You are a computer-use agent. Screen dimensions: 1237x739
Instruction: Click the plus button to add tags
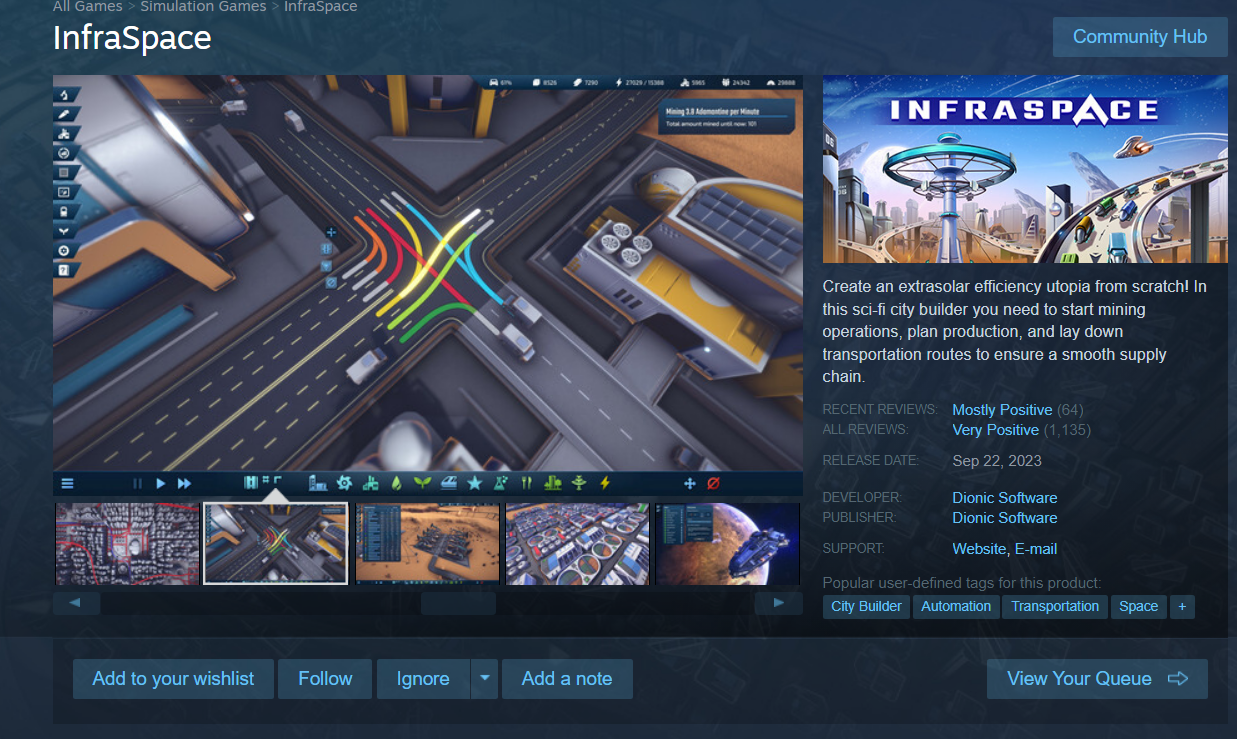click(1182, 606)
